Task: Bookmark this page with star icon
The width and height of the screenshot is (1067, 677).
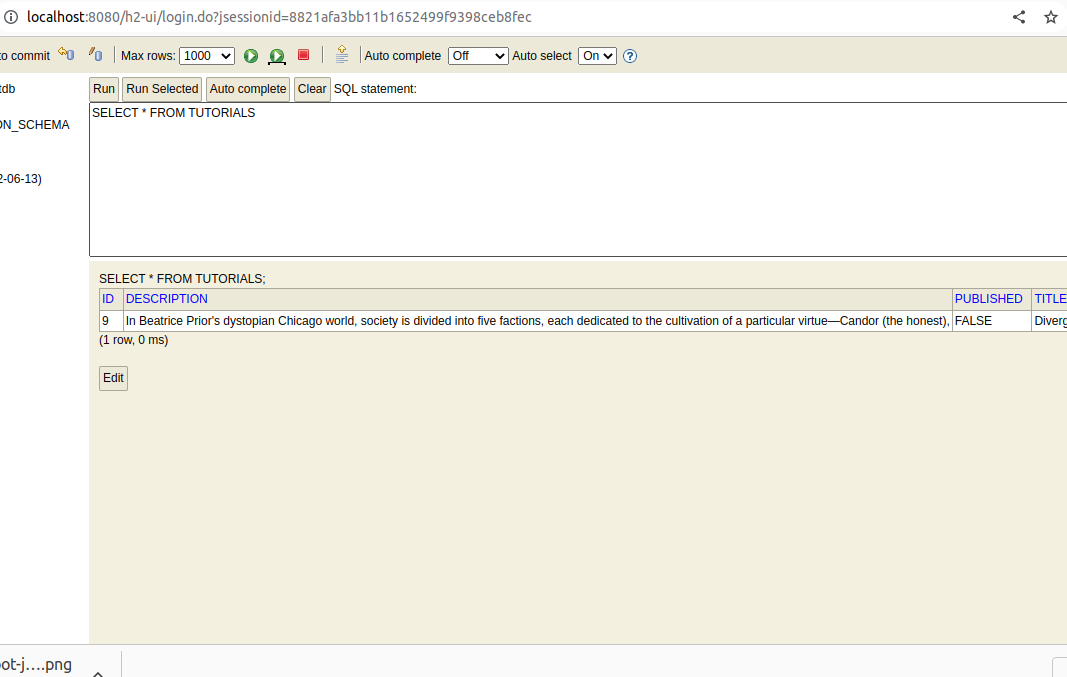Action: point(1051,17)
